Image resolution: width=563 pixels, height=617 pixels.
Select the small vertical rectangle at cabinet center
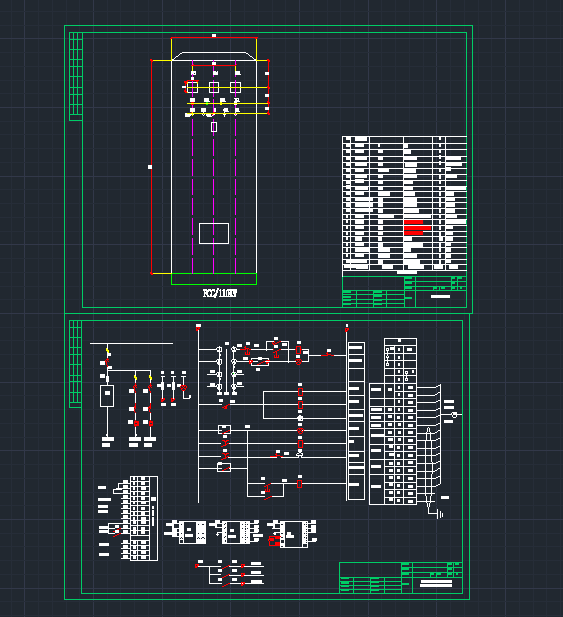214,127
